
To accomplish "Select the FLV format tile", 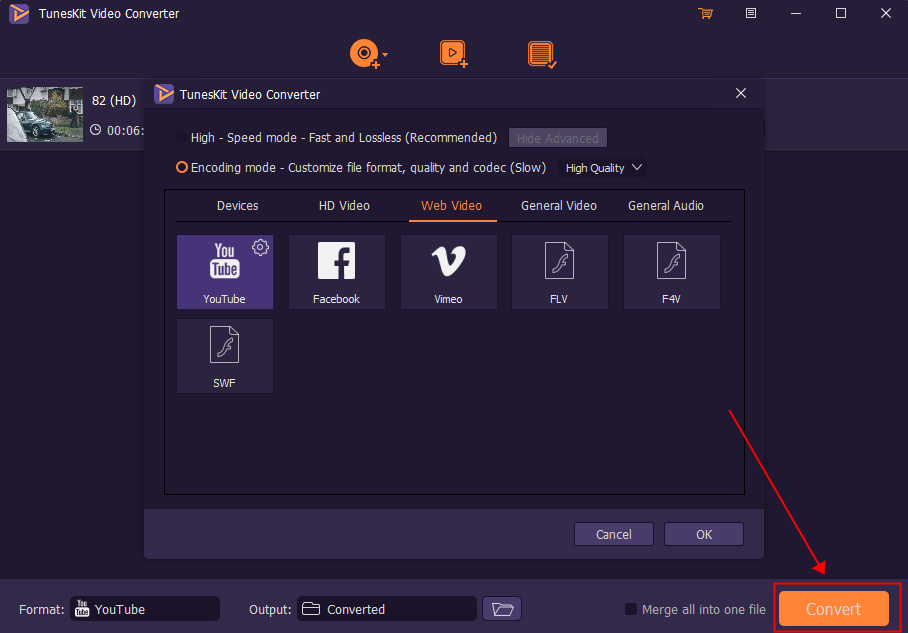I will [x=559, y=272].
